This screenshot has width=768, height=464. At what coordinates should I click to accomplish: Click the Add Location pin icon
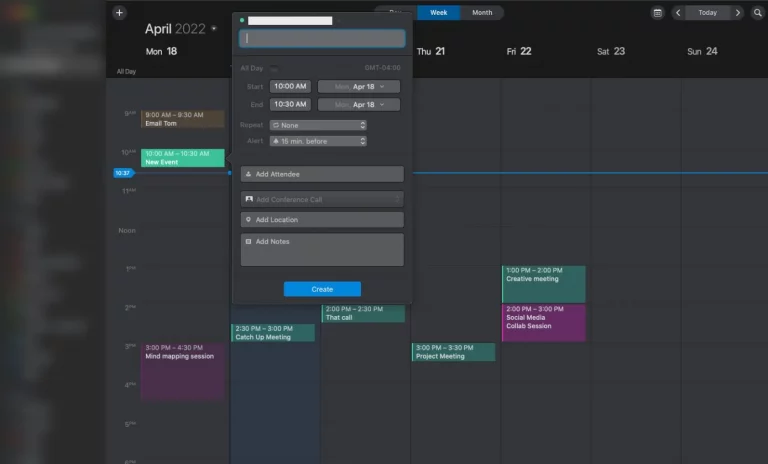coord(248,219)
